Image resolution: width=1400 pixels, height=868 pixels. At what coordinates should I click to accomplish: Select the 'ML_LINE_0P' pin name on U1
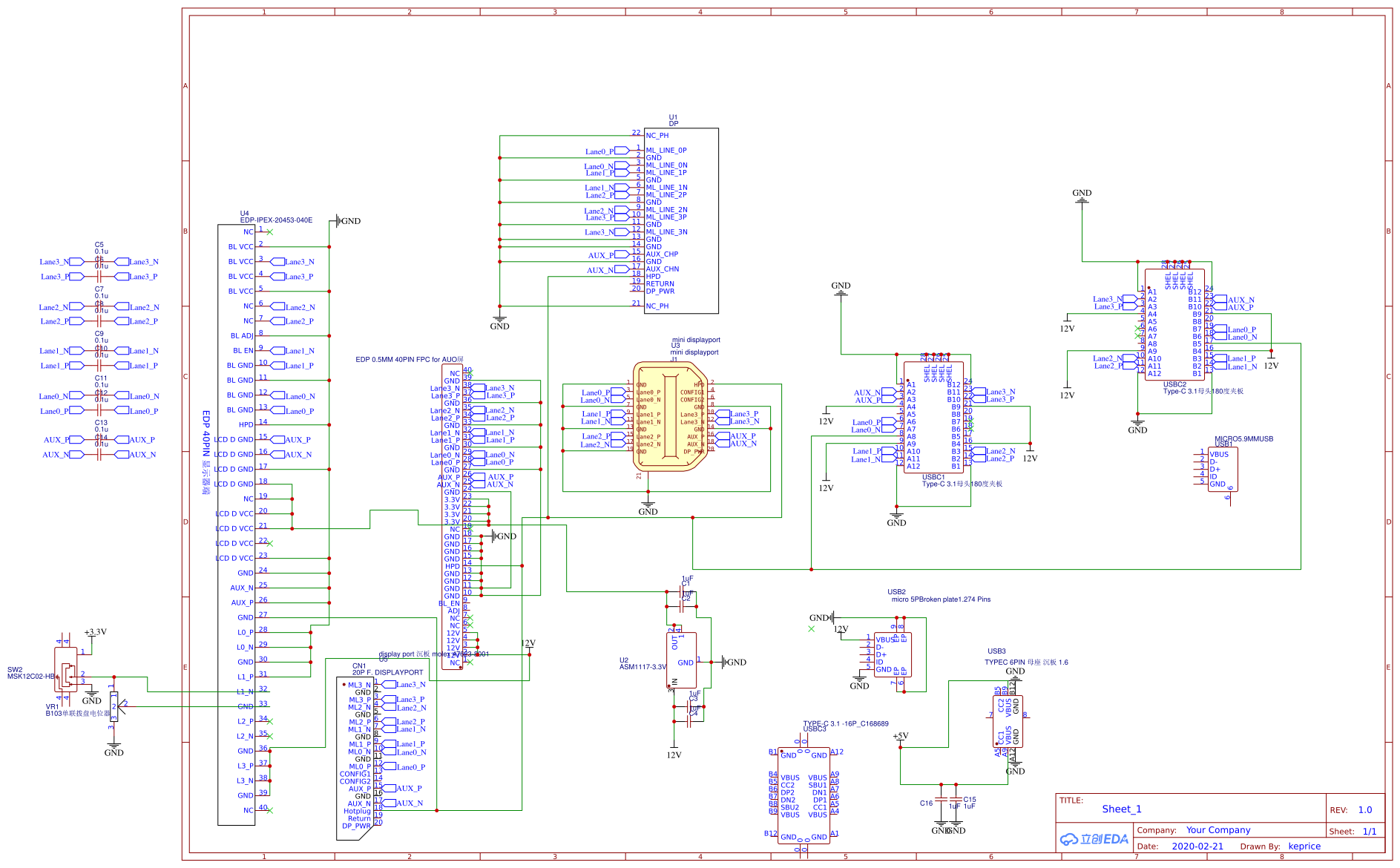(666, 151)
